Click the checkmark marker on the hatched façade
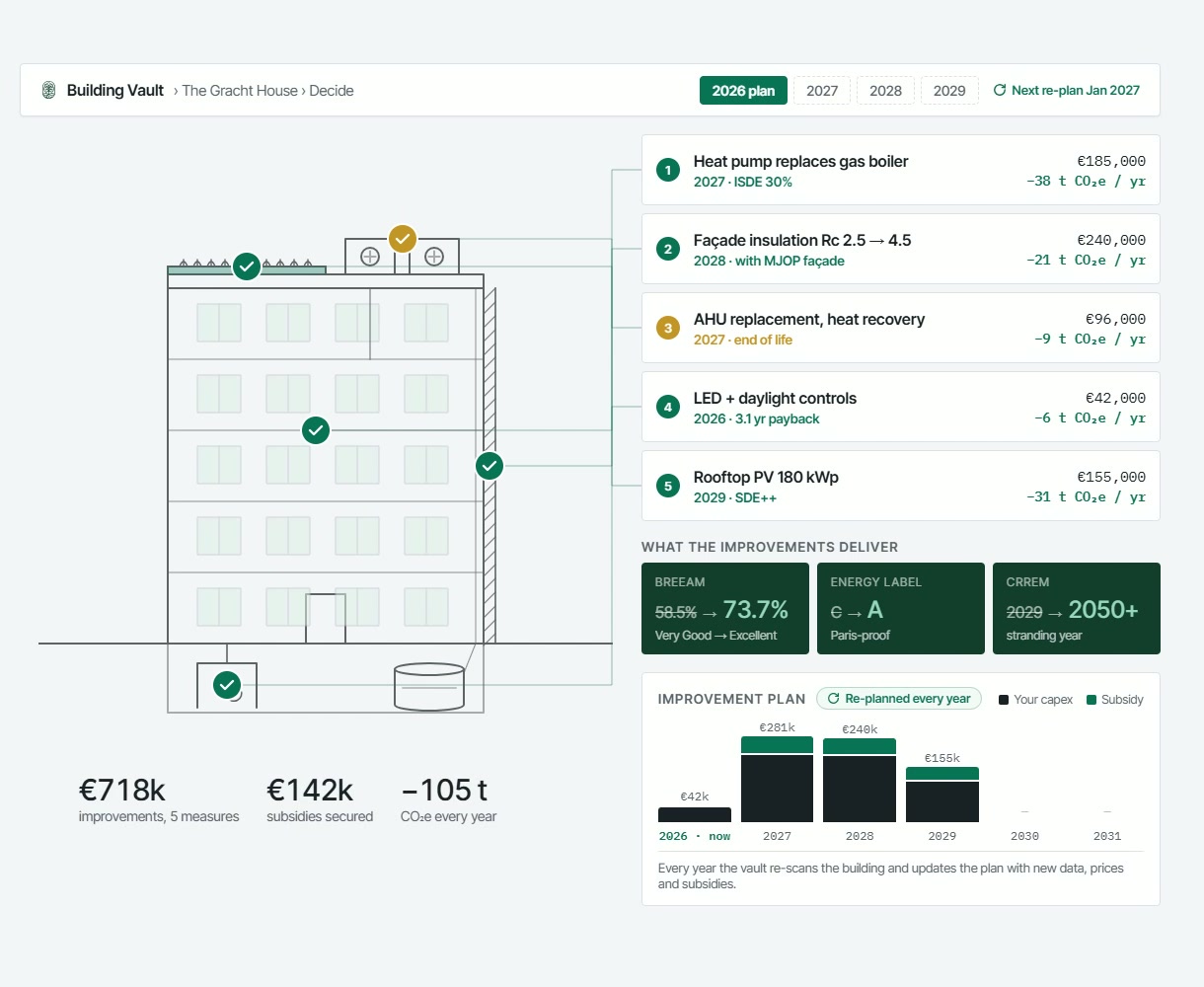Image resolution: width=1204 pixels, height=987 pixels. (x=489, y=465)
